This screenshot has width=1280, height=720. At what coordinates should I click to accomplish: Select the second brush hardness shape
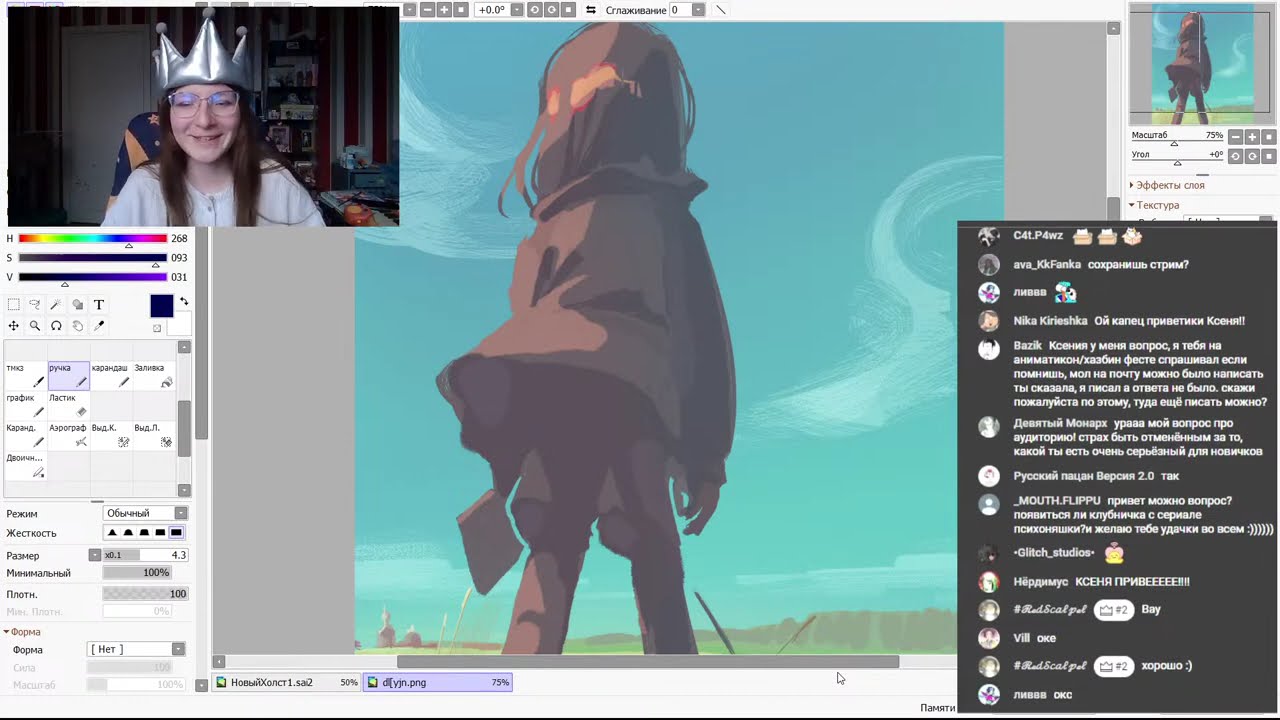128,533
